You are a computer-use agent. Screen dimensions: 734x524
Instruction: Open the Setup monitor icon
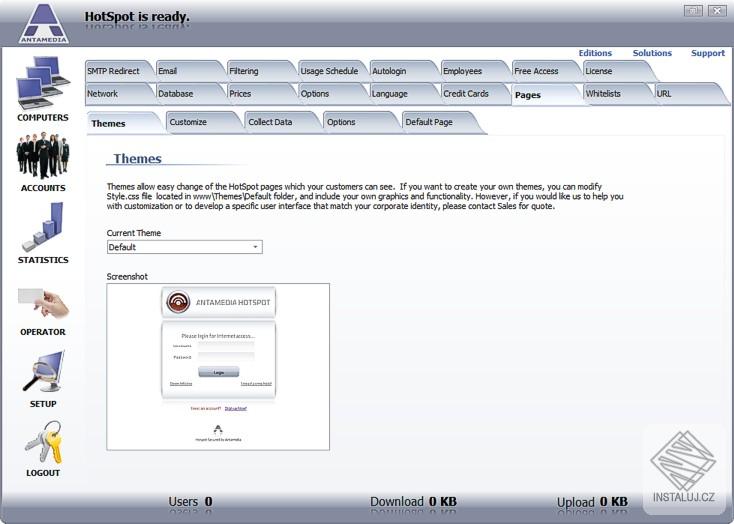pyautogui.click(x=43, y=371)
